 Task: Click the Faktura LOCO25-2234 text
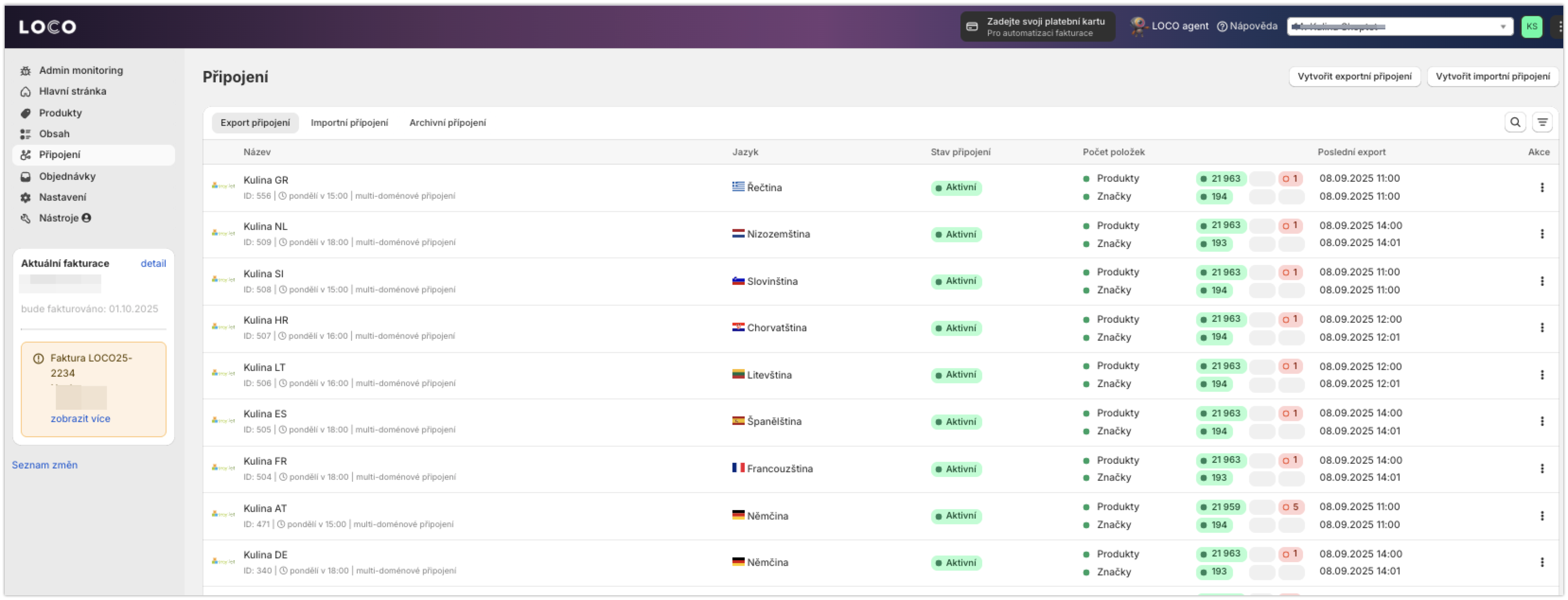[91, 366]
